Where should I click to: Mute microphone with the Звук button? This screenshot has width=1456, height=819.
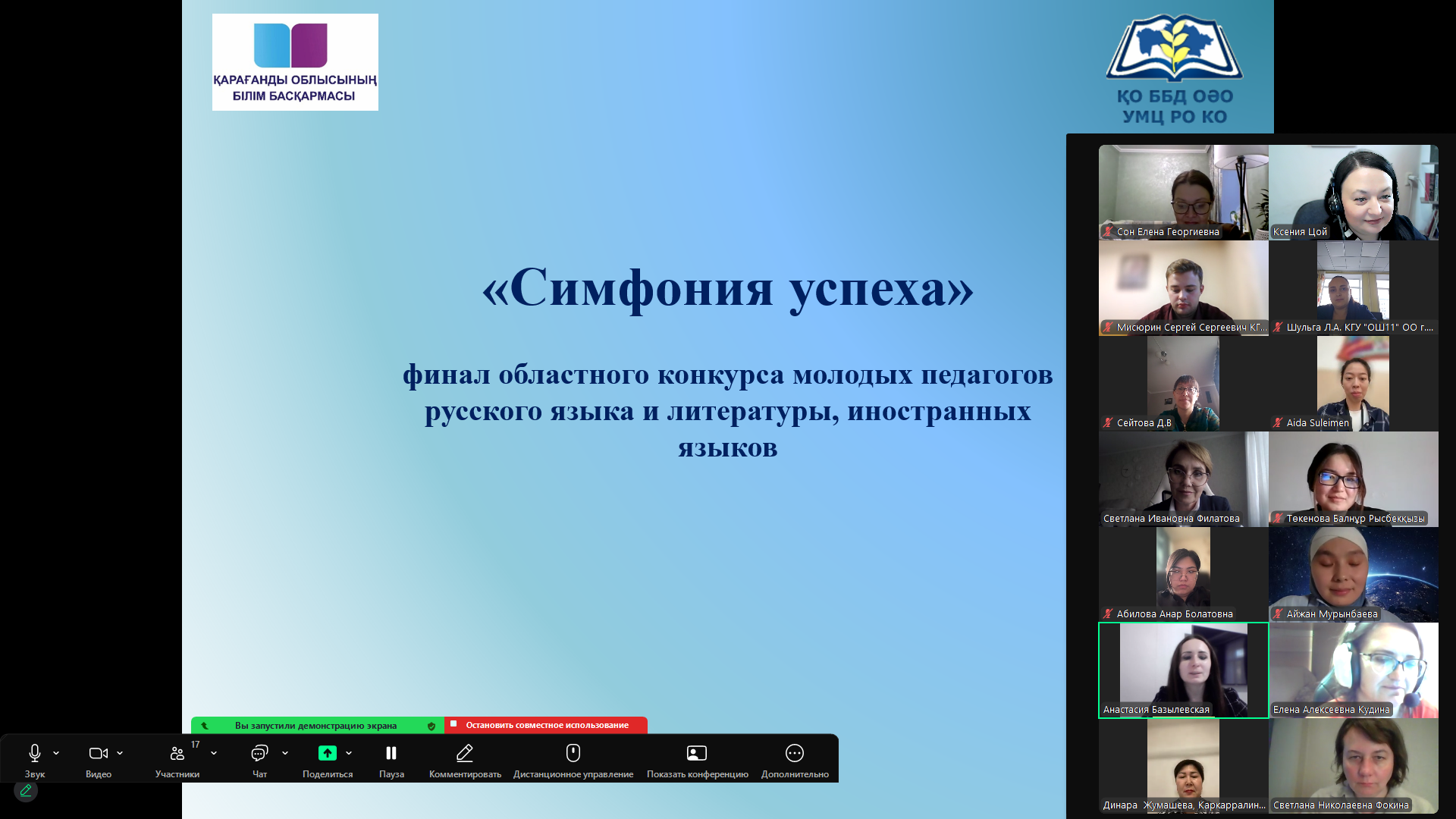34,754
